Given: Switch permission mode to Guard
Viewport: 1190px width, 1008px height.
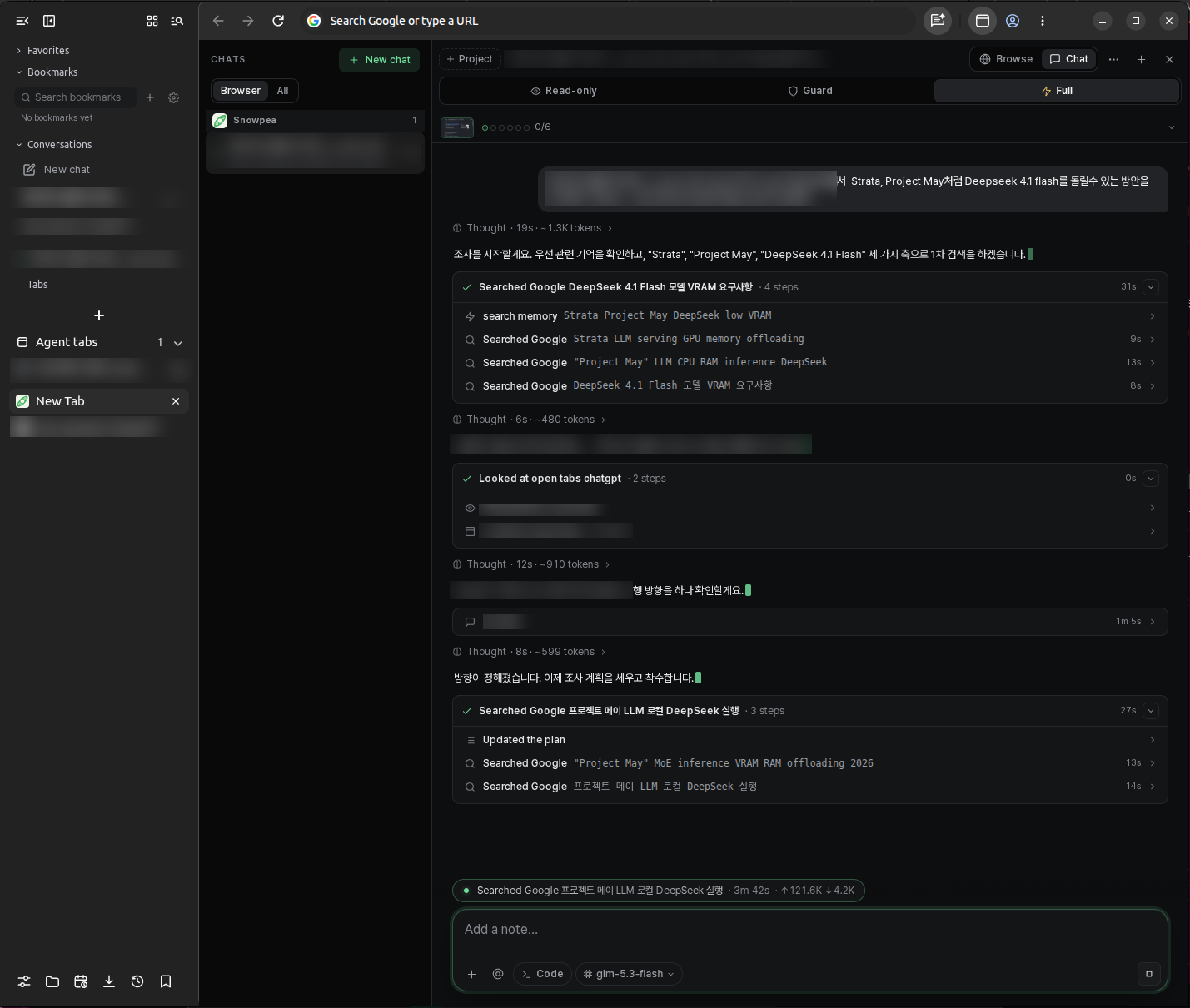Looking at the screenshot, I should pos(810,91).
